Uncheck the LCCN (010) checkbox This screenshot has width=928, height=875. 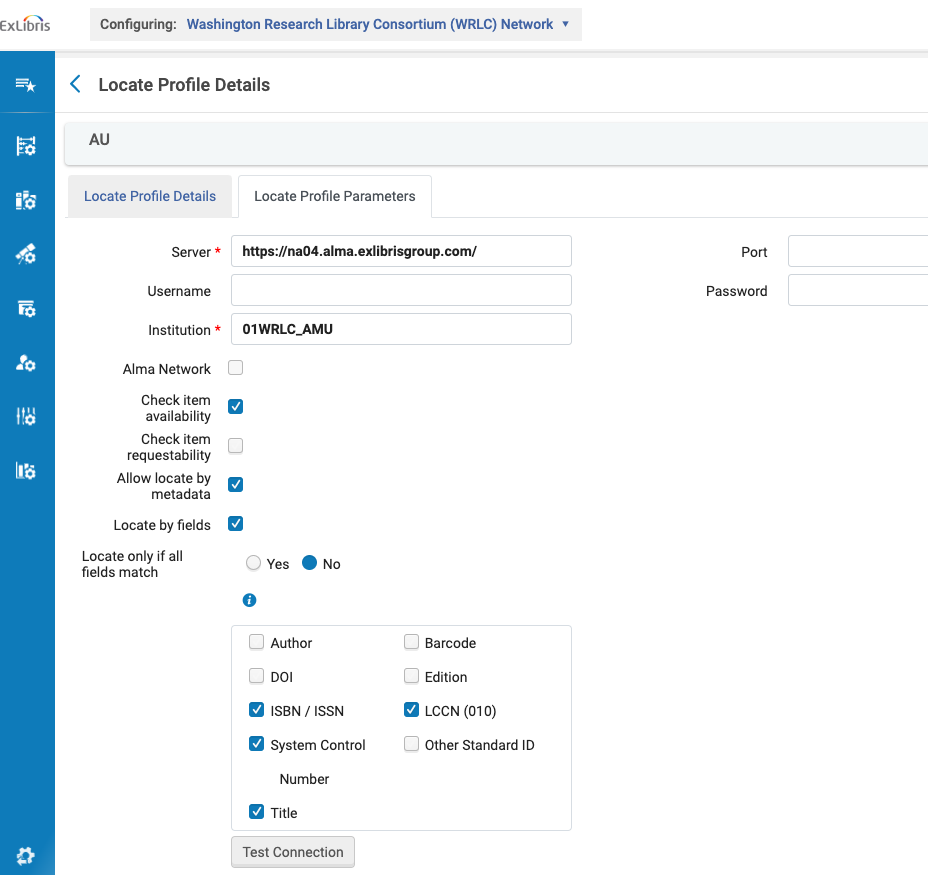coord(411,711)
